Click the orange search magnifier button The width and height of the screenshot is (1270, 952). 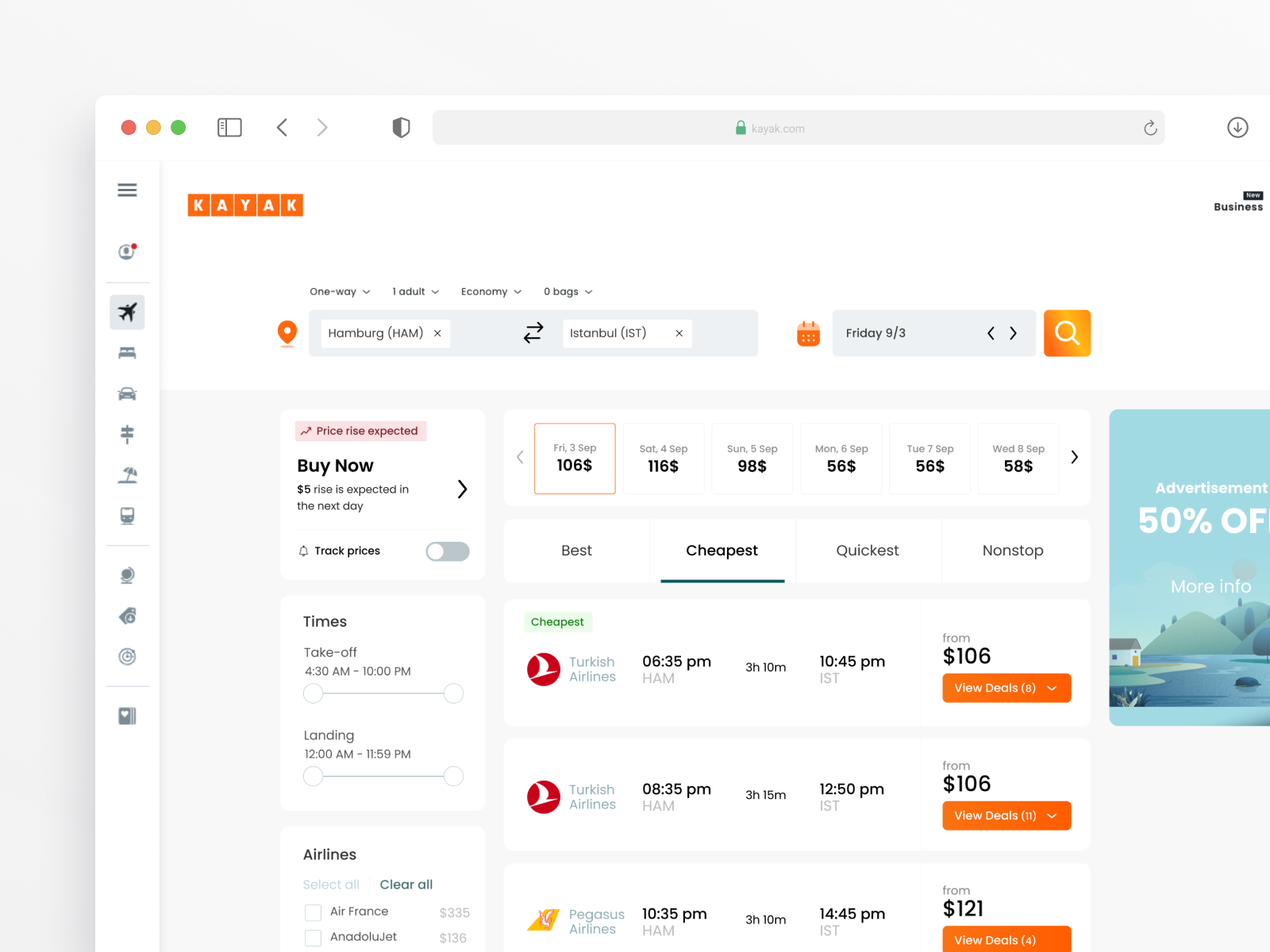point(1067,333)
